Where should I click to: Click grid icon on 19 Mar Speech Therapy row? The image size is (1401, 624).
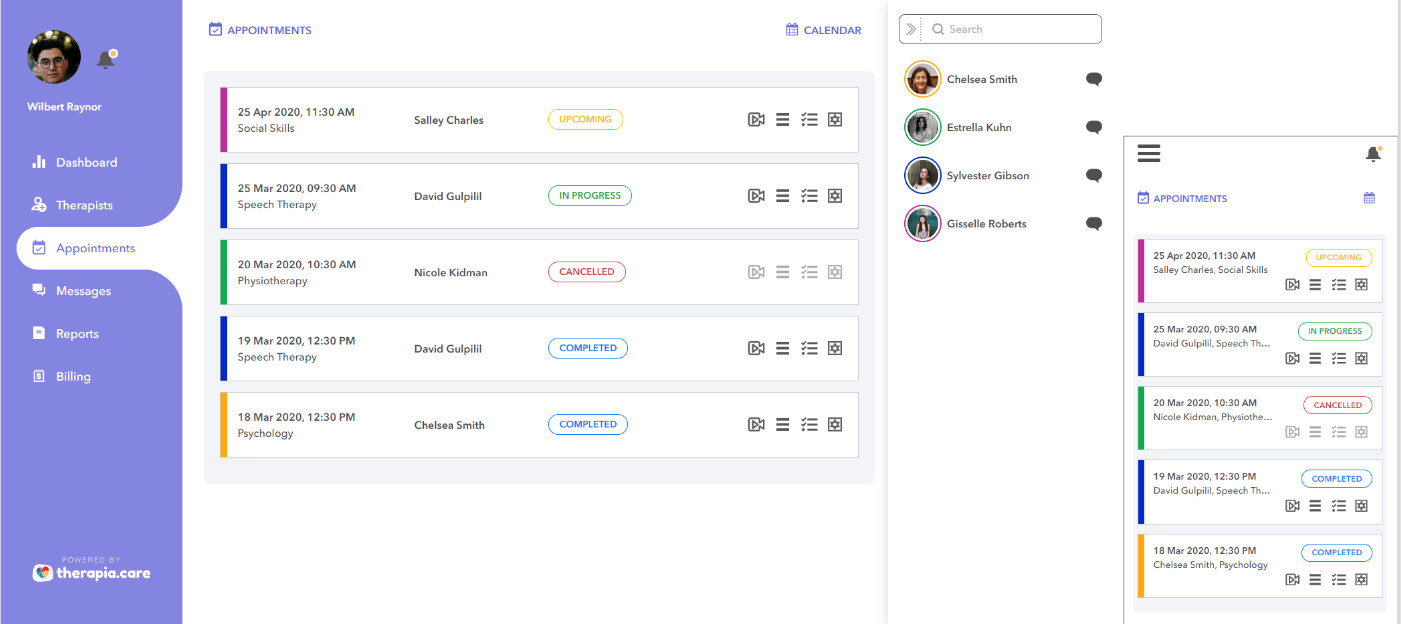pyautogui.click(x=835, y=348)
